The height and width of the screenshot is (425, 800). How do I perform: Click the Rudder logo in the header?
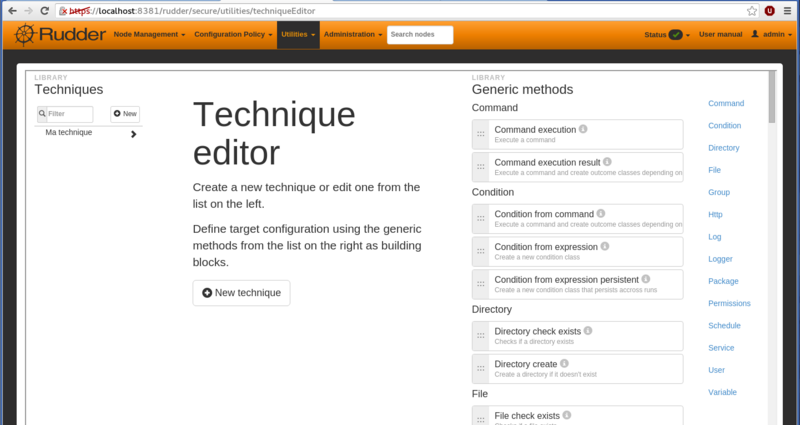coord(60,35)
